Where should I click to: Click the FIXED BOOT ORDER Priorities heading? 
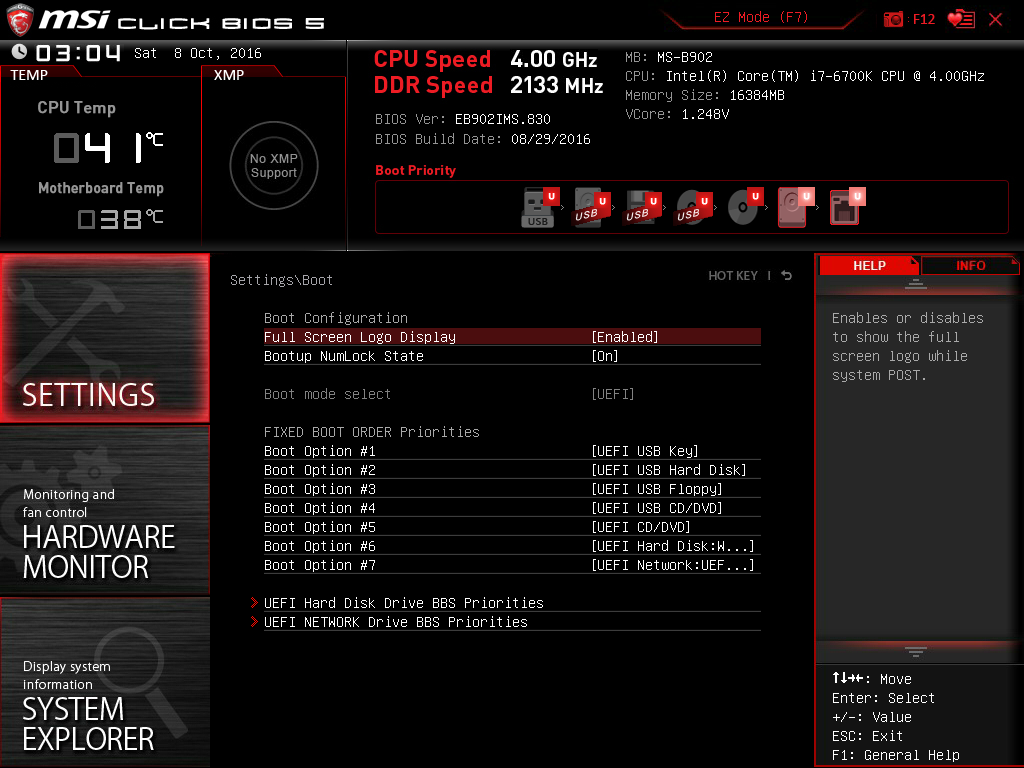pos(372,432)
